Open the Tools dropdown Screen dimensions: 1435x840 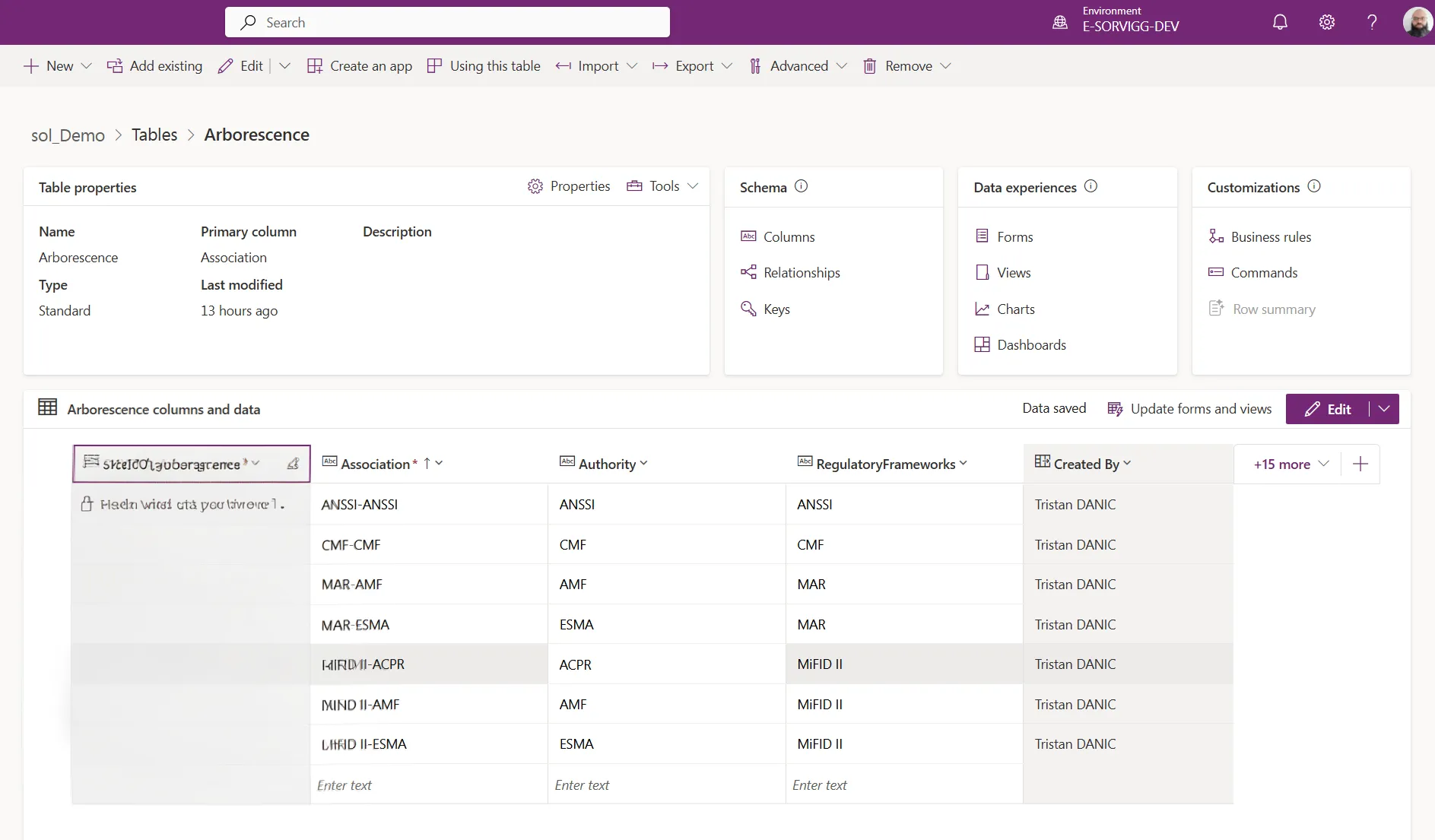click(662, 186)
